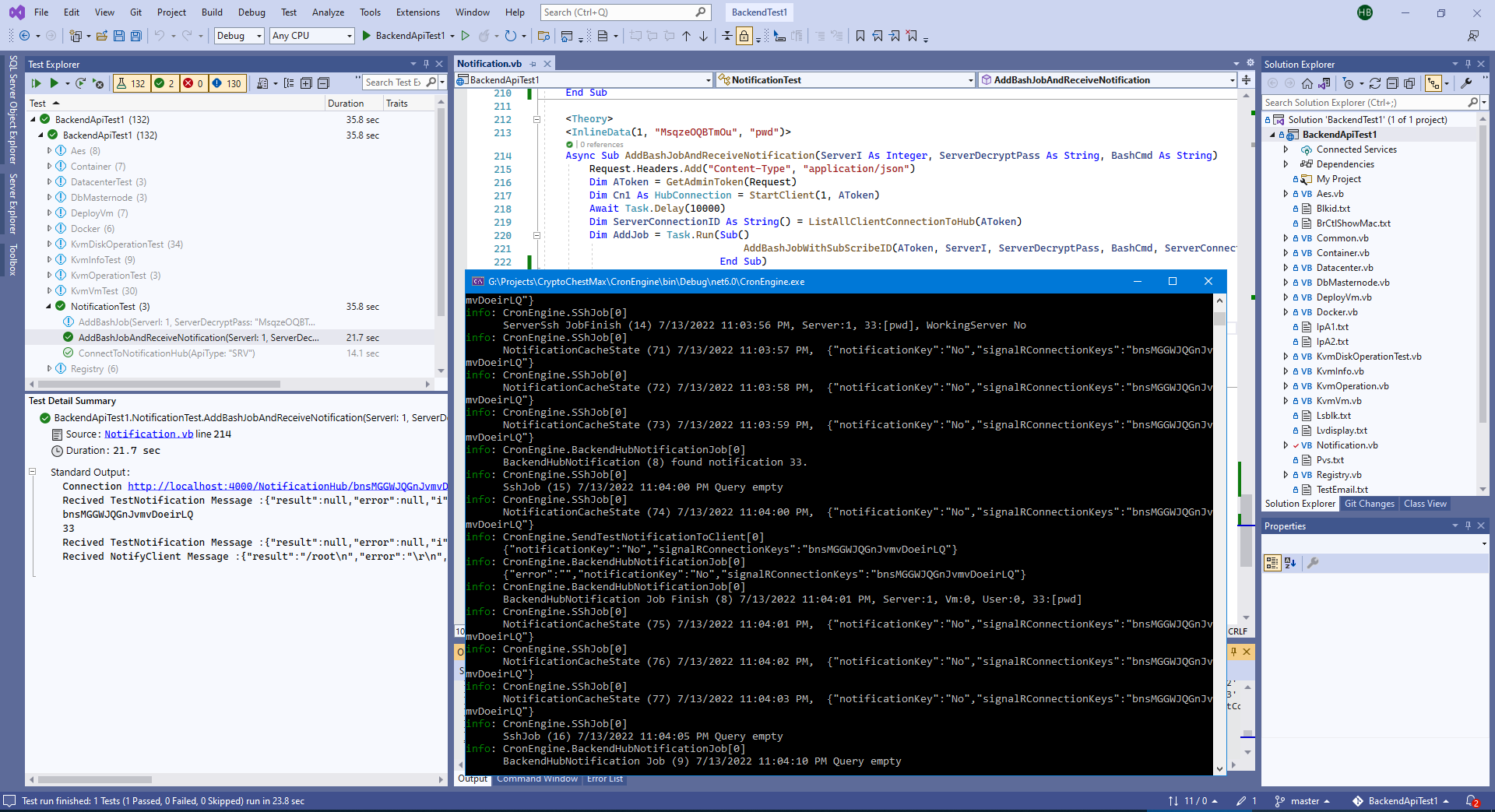Click the localhost NotificationHub connection link

(x=287, y=487)
